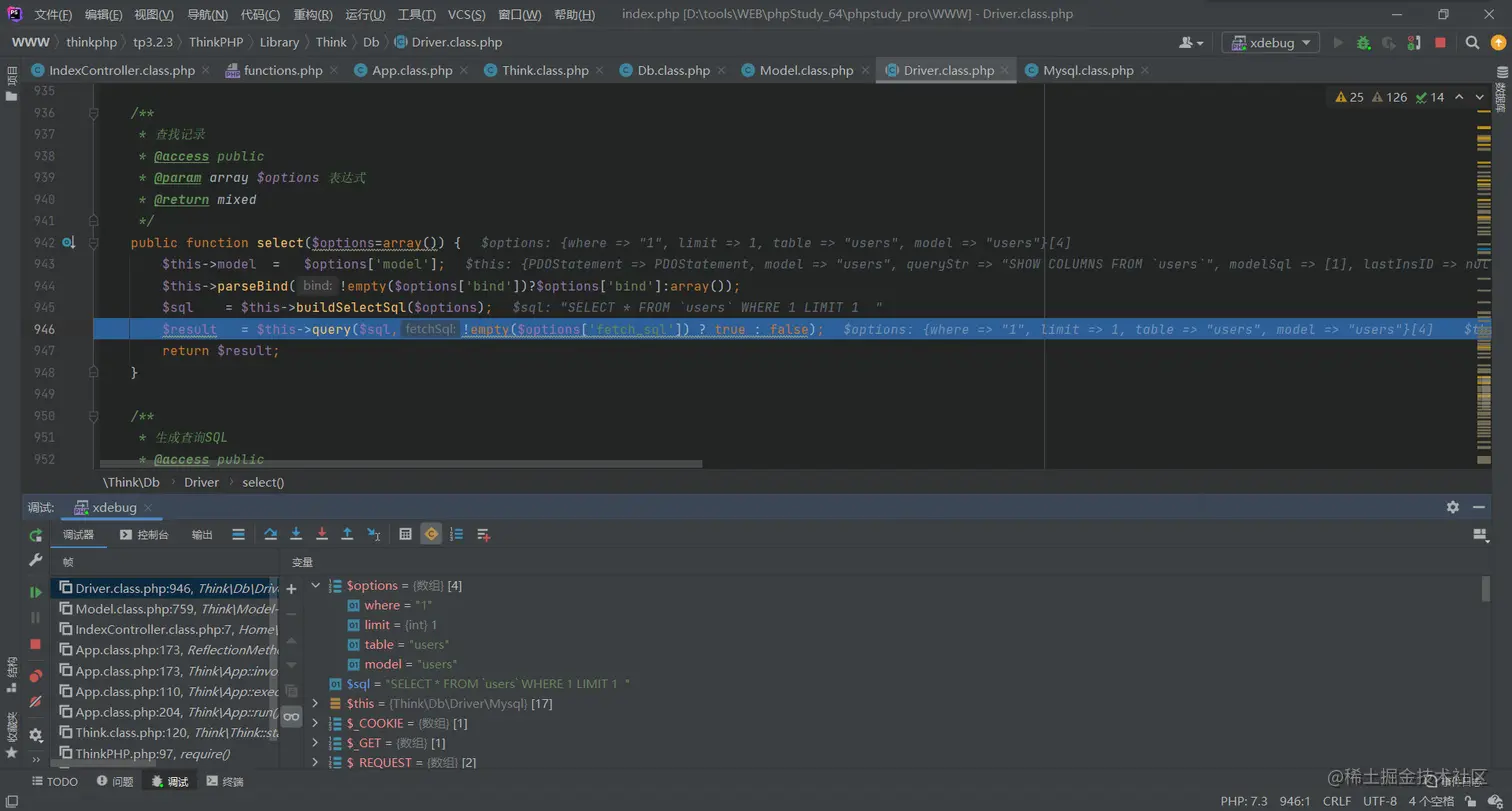Open the 文件(F) menu
The image size is (1512, 811).
click(53, 15)
